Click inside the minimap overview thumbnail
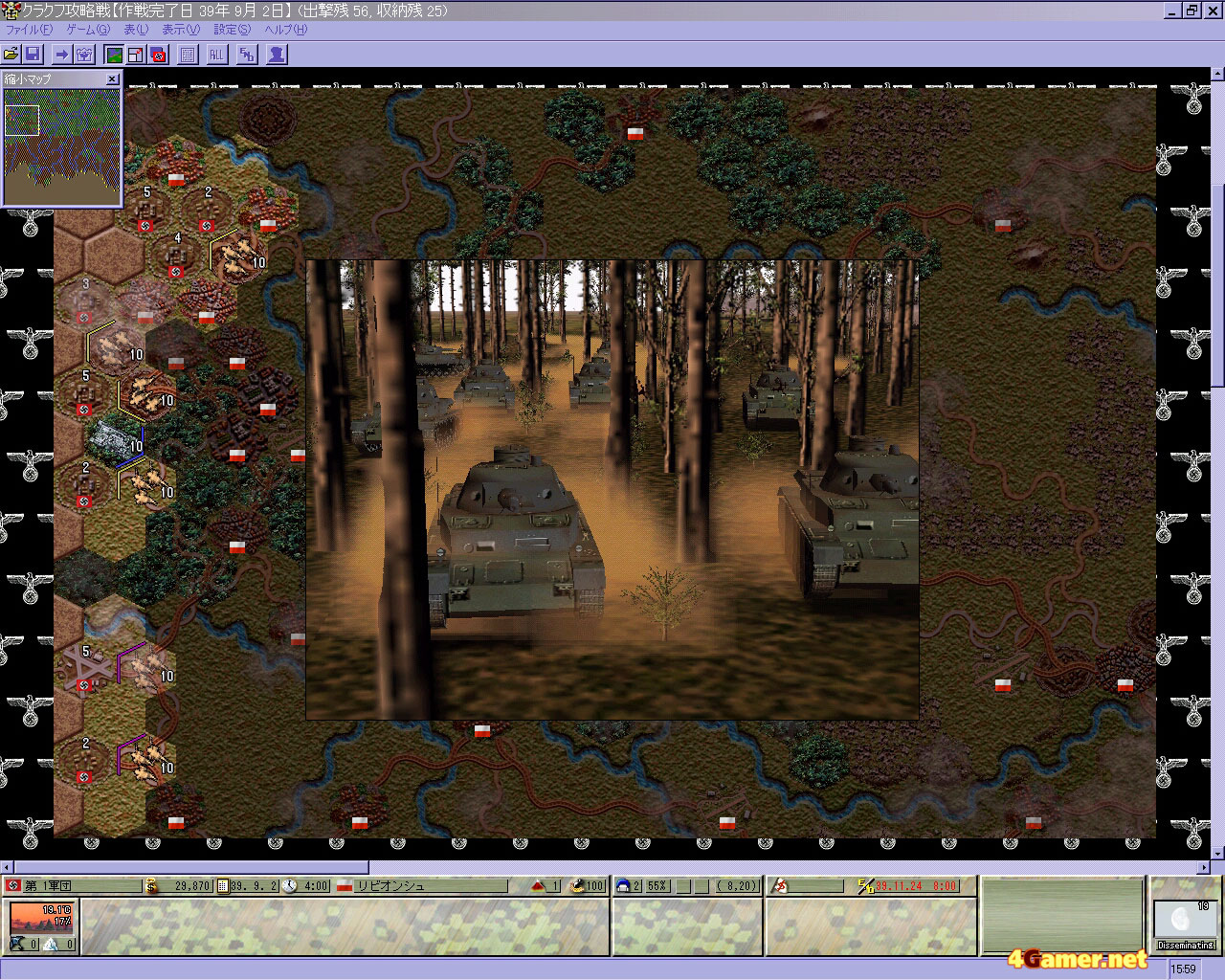This screenshot has width=1225, height=980. point(62,145)
